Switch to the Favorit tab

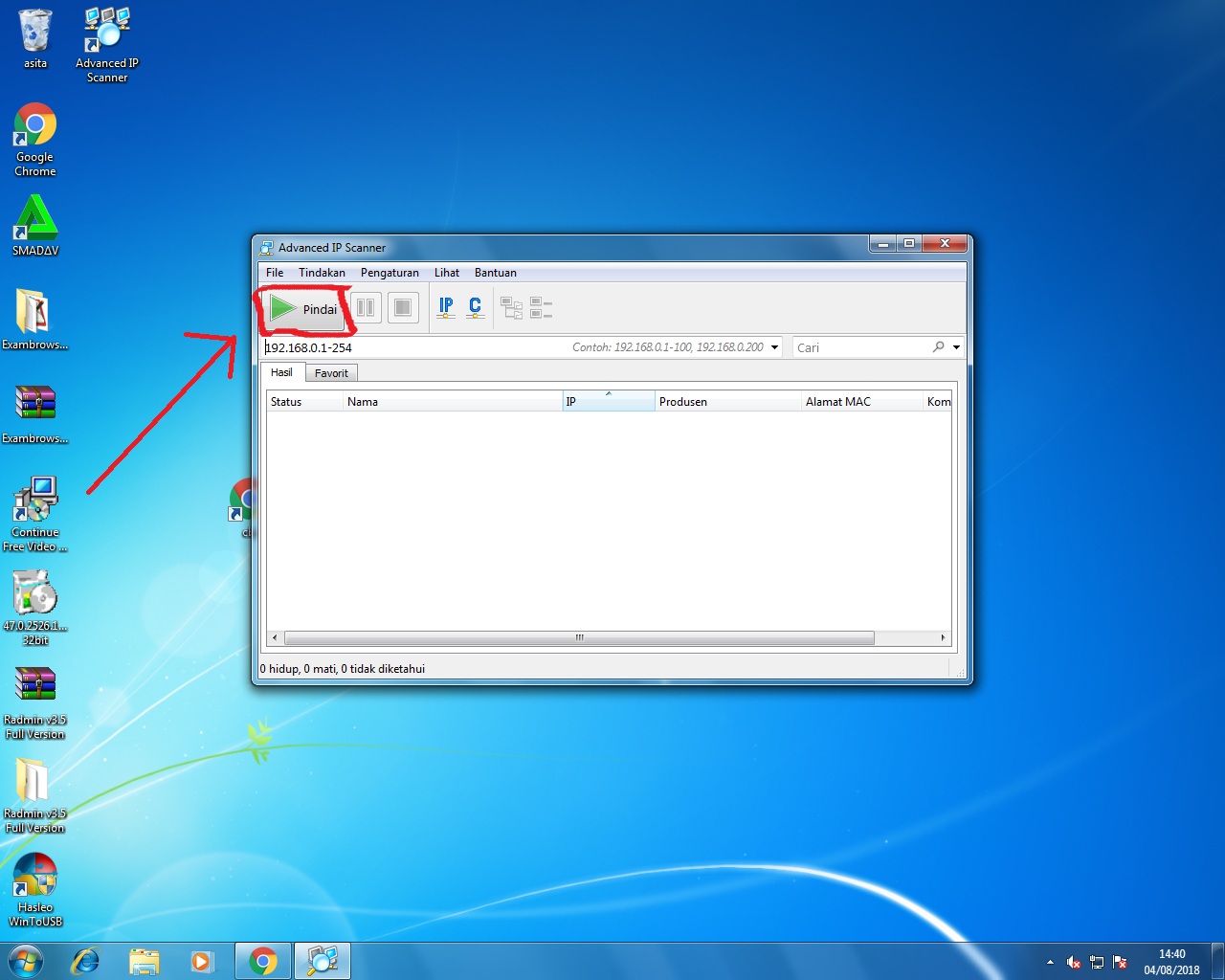tap(332, 373)
